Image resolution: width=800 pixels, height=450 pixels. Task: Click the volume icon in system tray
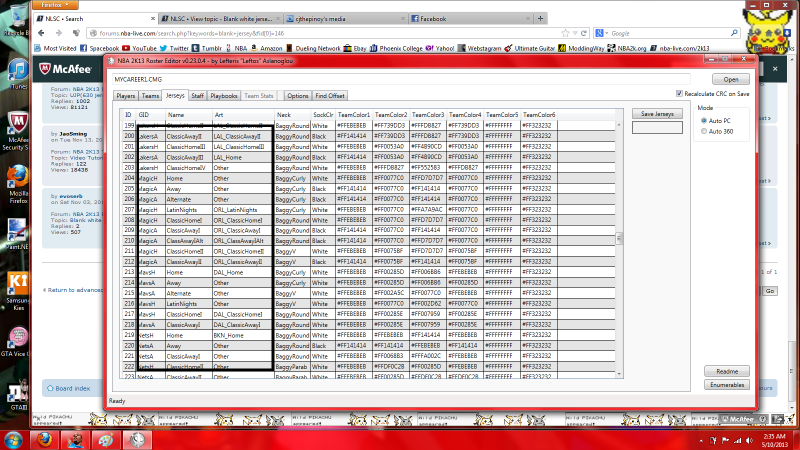pos(749,440)
